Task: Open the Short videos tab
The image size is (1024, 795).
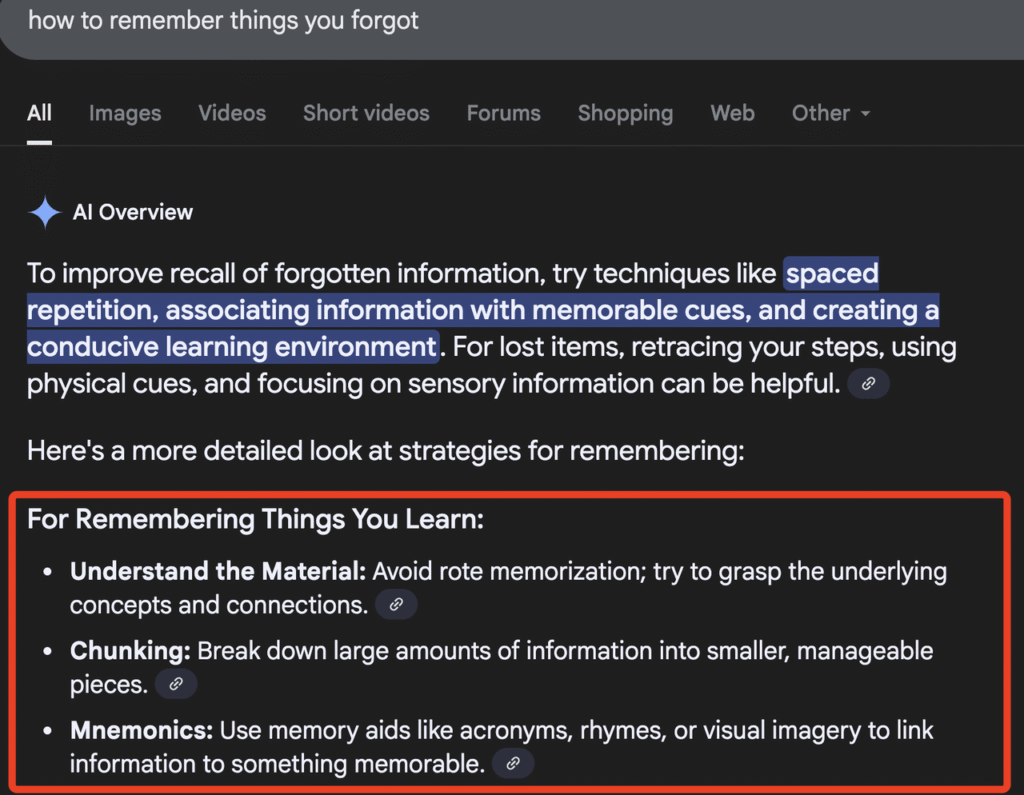Action: tap(366, 113)
